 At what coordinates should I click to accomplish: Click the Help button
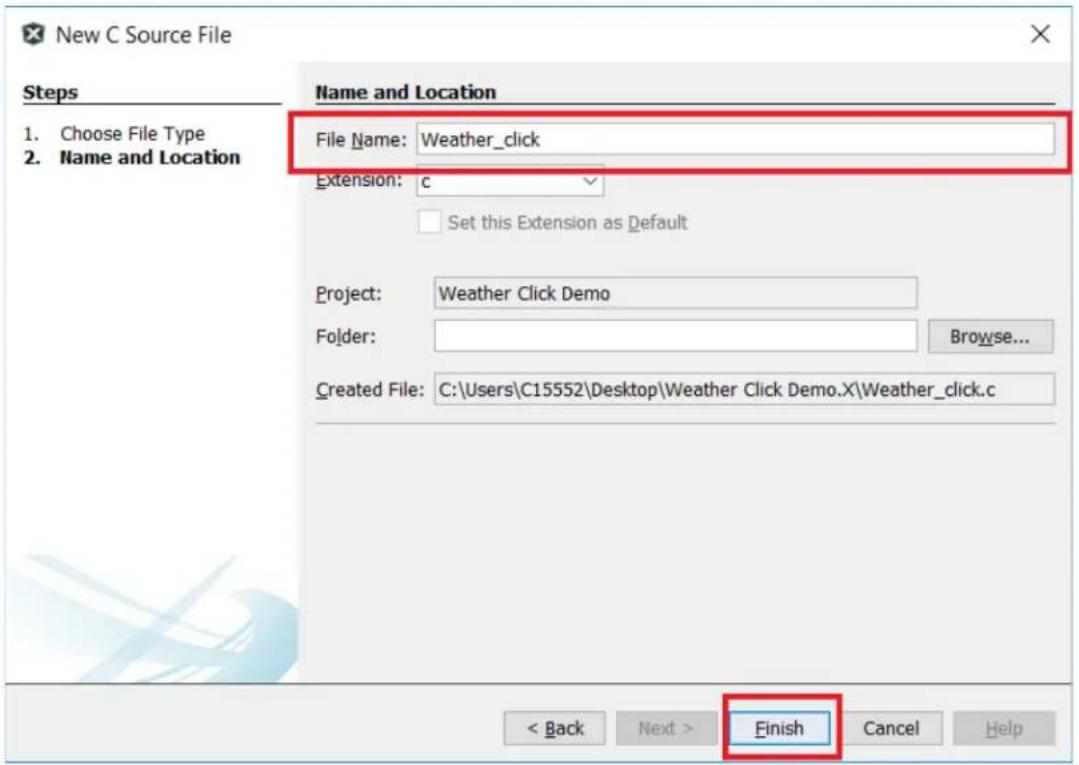click(x=1004, y=728)
